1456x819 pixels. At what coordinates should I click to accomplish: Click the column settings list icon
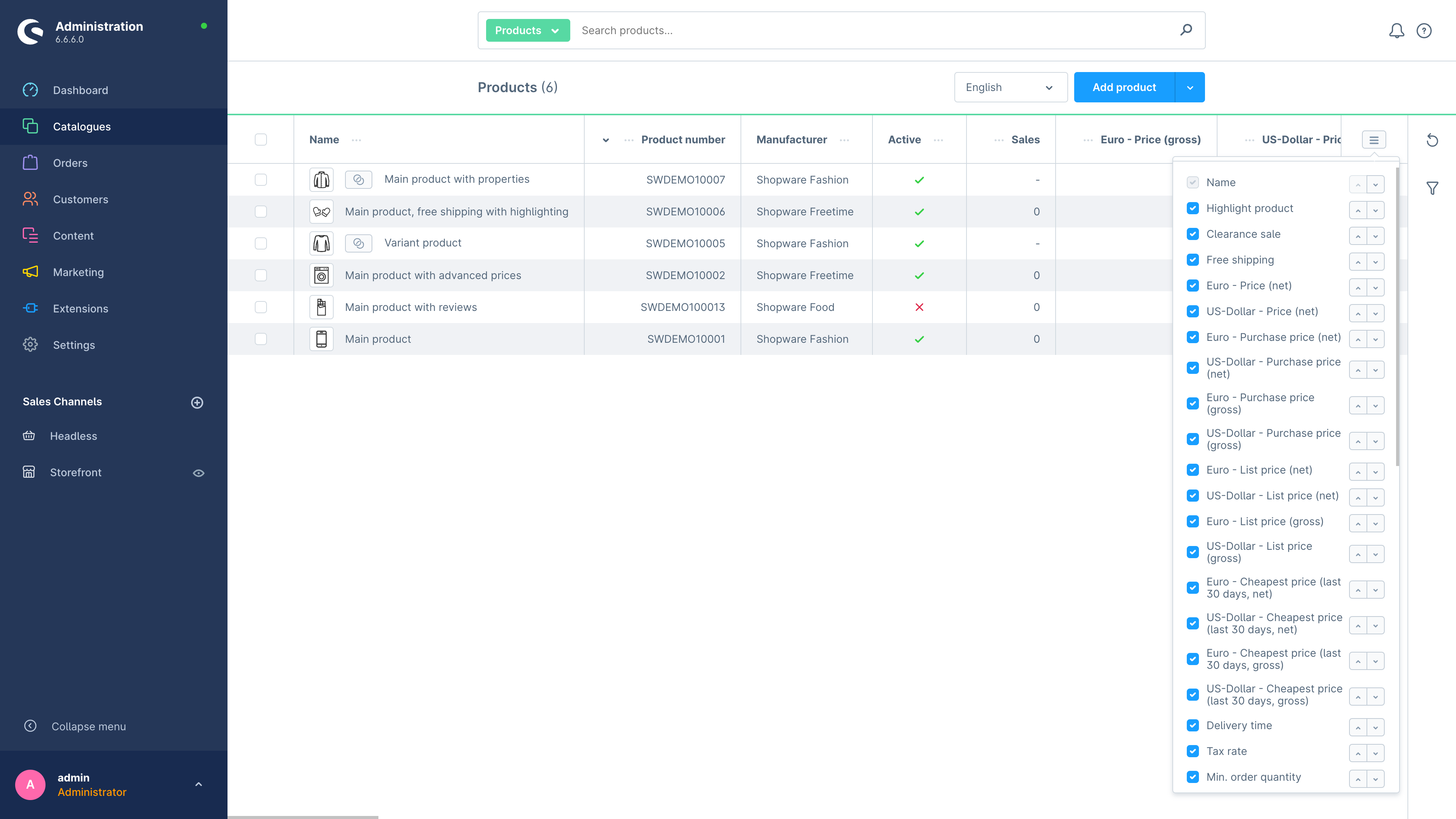pos(1374,140)
